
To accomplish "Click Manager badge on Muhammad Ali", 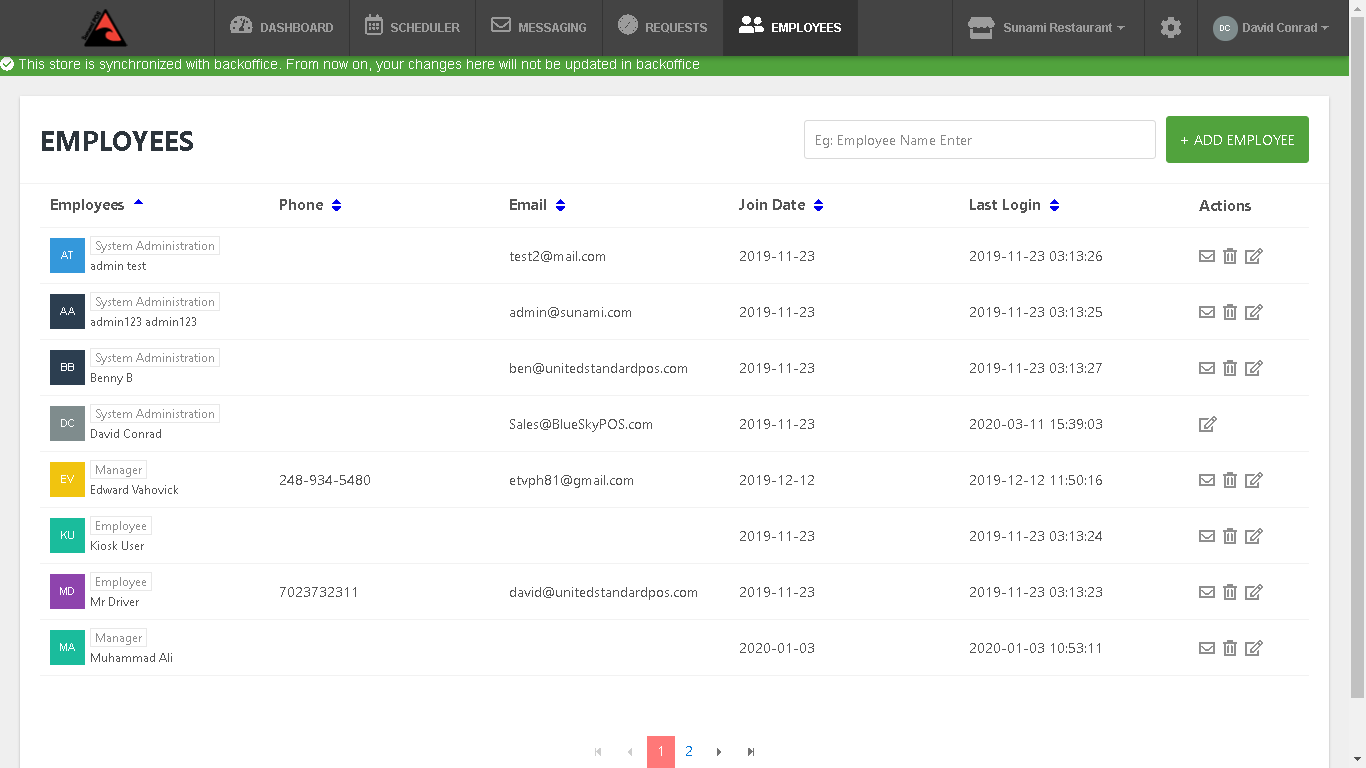I will 119,638.
